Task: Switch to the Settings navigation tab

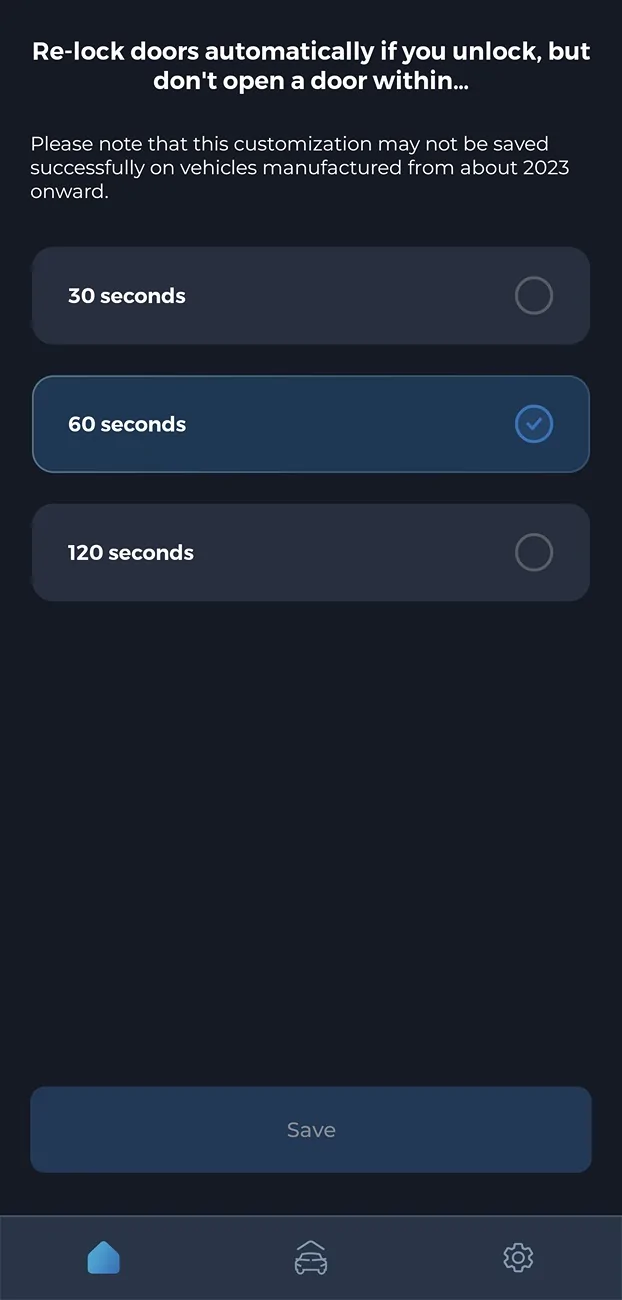Action: [518, 1257]
